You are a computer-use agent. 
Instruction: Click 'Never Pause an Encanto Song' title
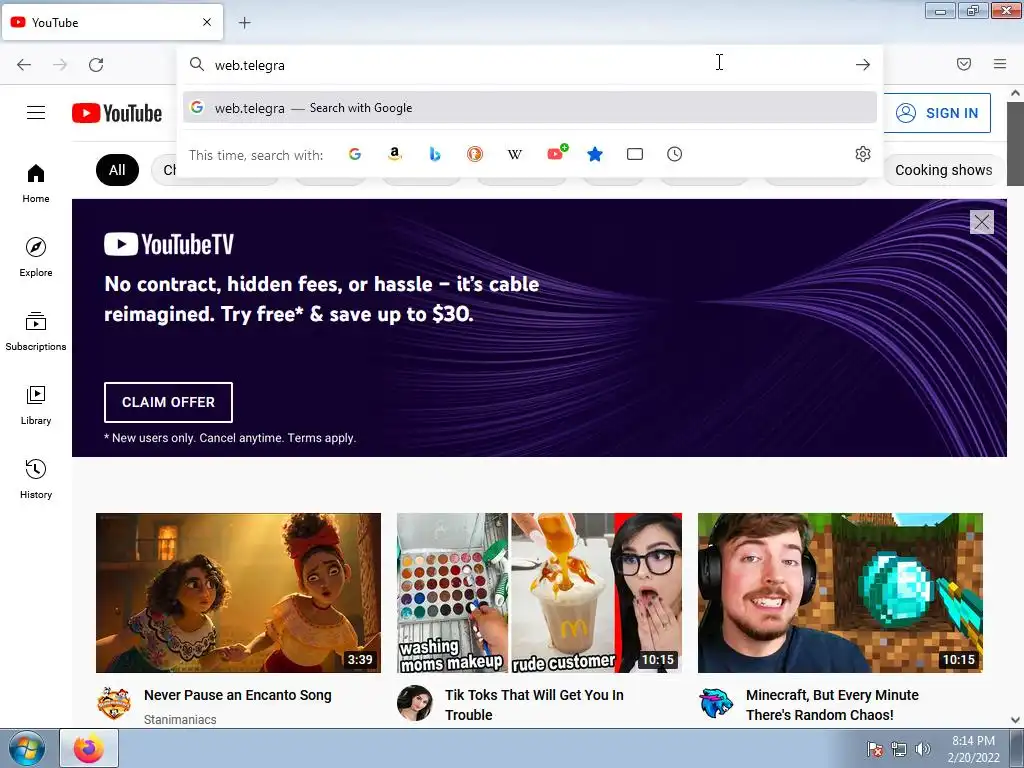238,695
